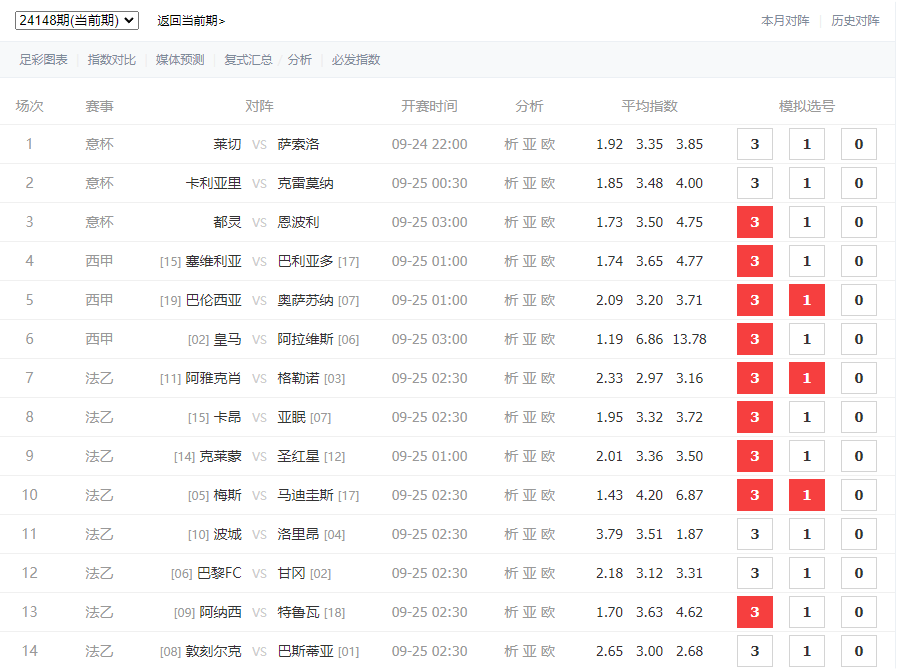
Task: Toggle pick 1 for match 2 卡利亚里
Action: point(807,183)
